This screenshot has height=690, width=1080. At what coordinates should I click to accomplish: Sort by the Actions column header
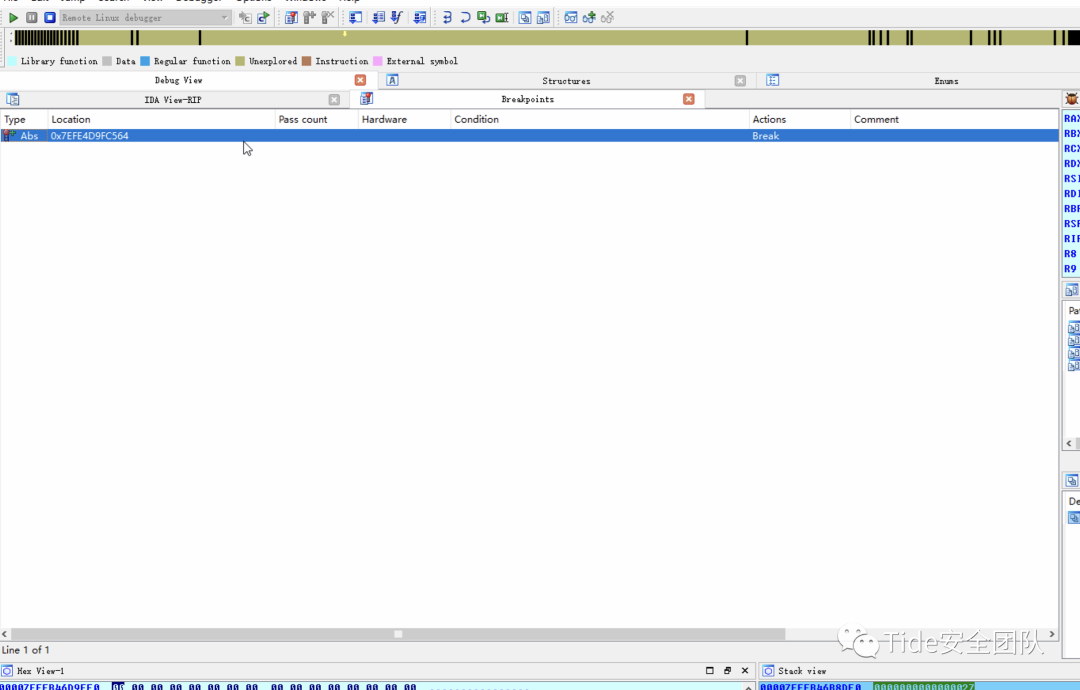pos(800,119)
